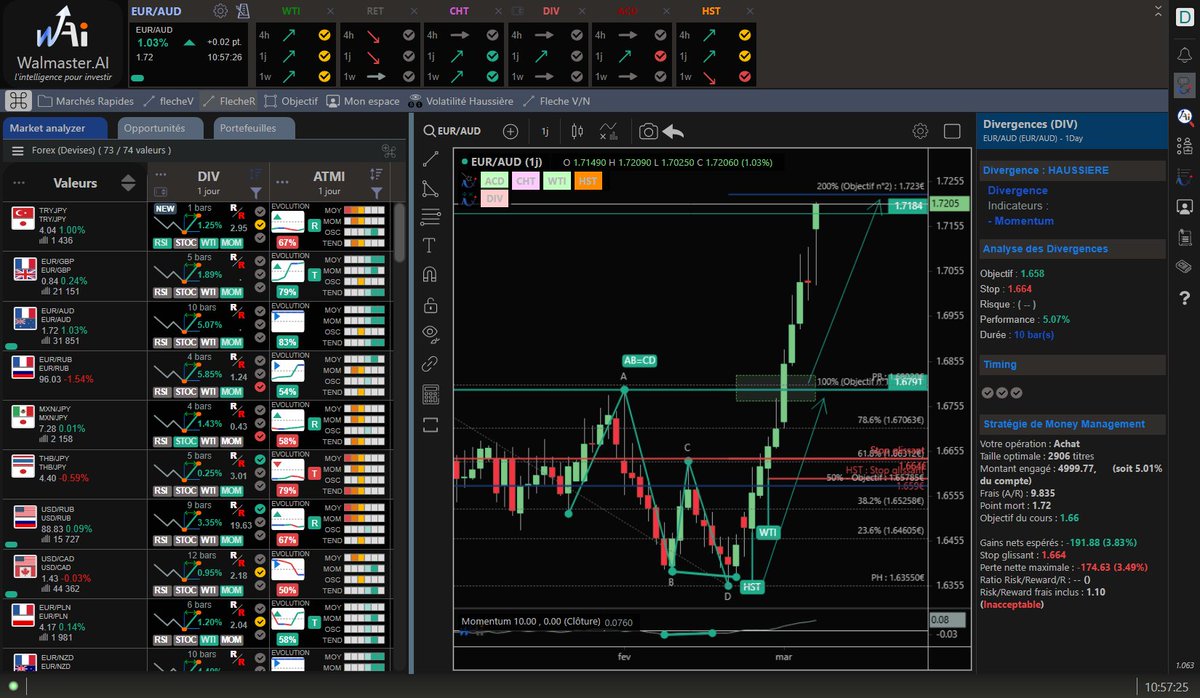Click the D icon in right sidebar
Screen dimensions: 1200x698
[1185, 17]
